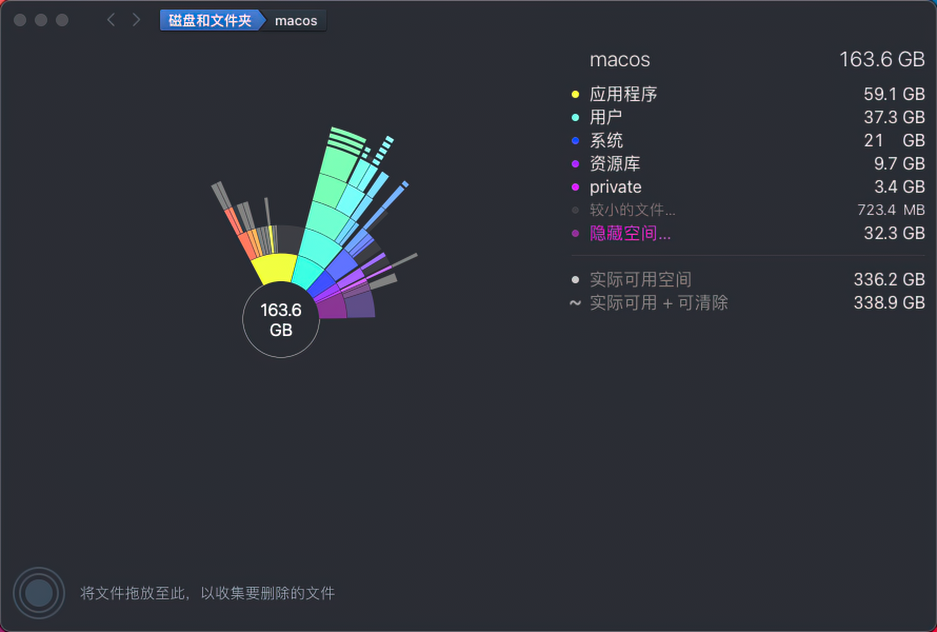Click the tilde icon beside 实际可用 + 可清除
The width and height of the screenshot is (937, 632).
pyautogui.click(x=575, y=302)
